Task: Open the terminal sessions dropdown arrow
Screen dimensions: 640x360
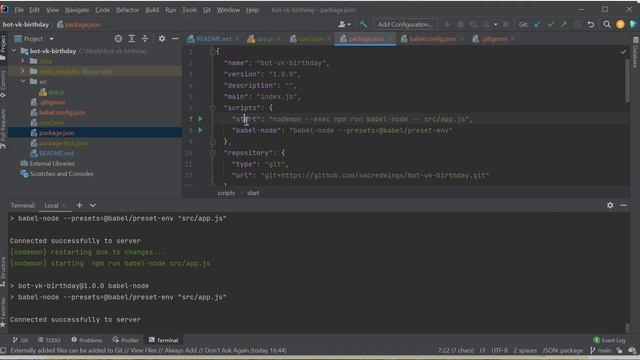Action: [93, 205]
